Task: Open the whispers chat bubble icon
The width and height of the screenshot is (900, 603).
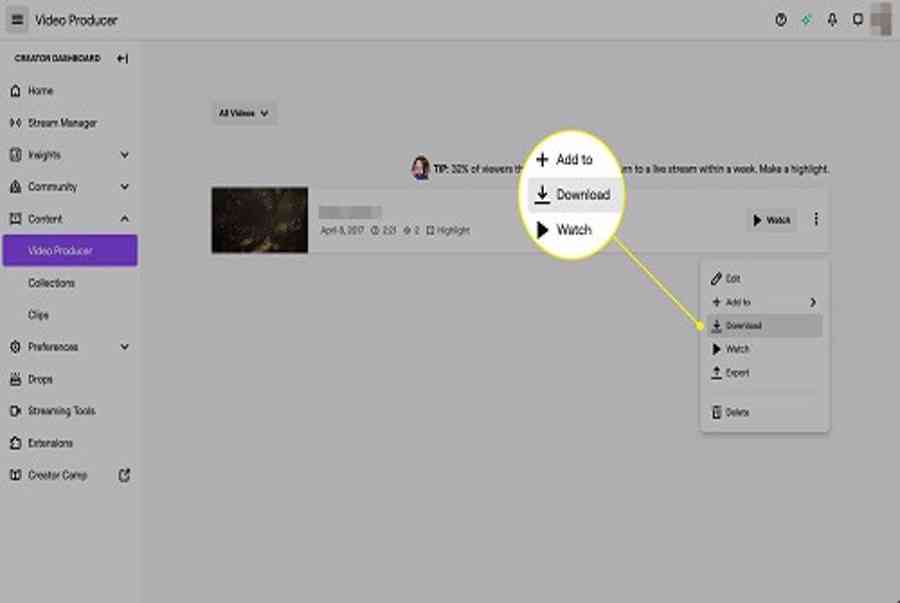Action: pos(858,20)
